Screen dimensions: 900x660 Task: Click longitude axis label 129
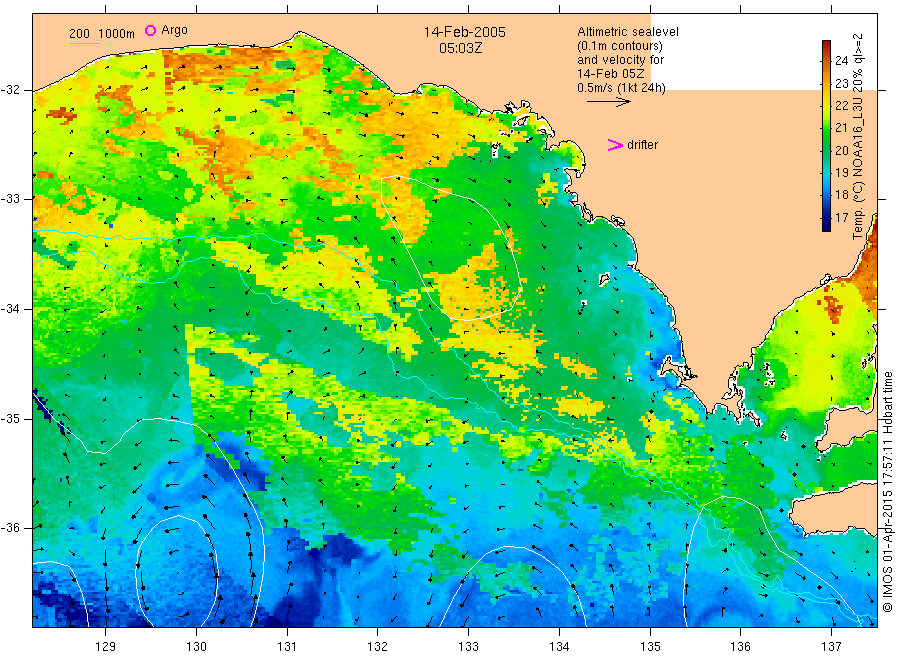[106, 647]
